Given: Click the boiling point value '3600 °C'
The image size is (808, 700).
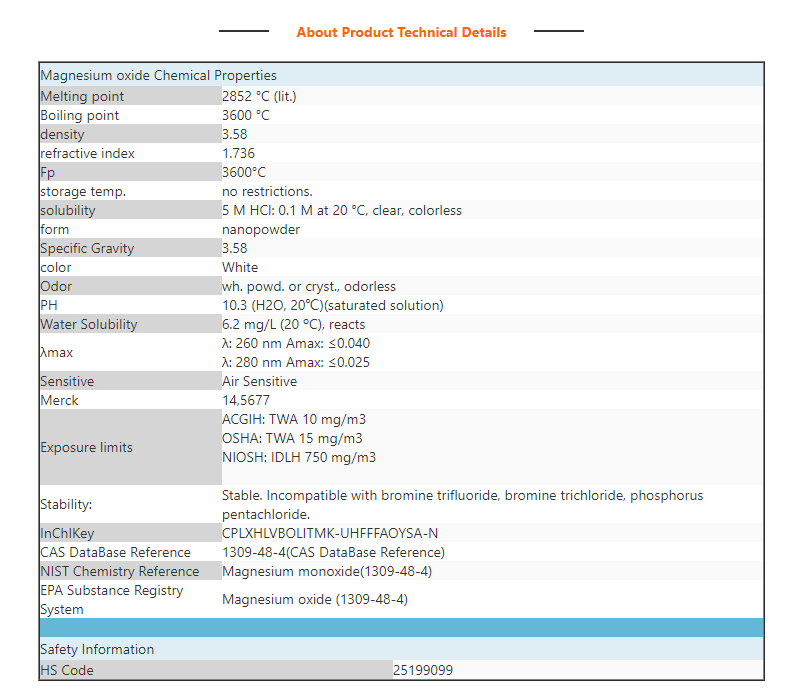Looking at the screenshot, I should (246, 115).
